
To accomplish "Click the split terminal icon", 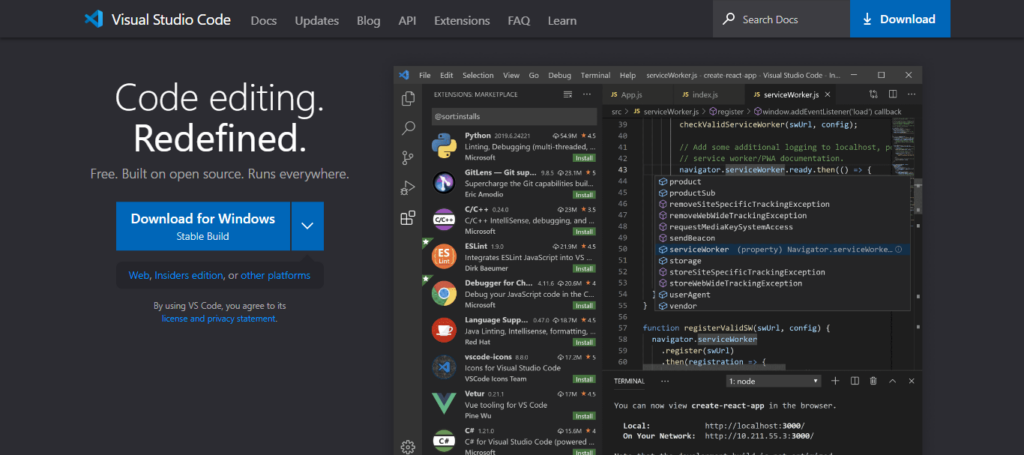I will pyautogui.click(x=854, y=381).
